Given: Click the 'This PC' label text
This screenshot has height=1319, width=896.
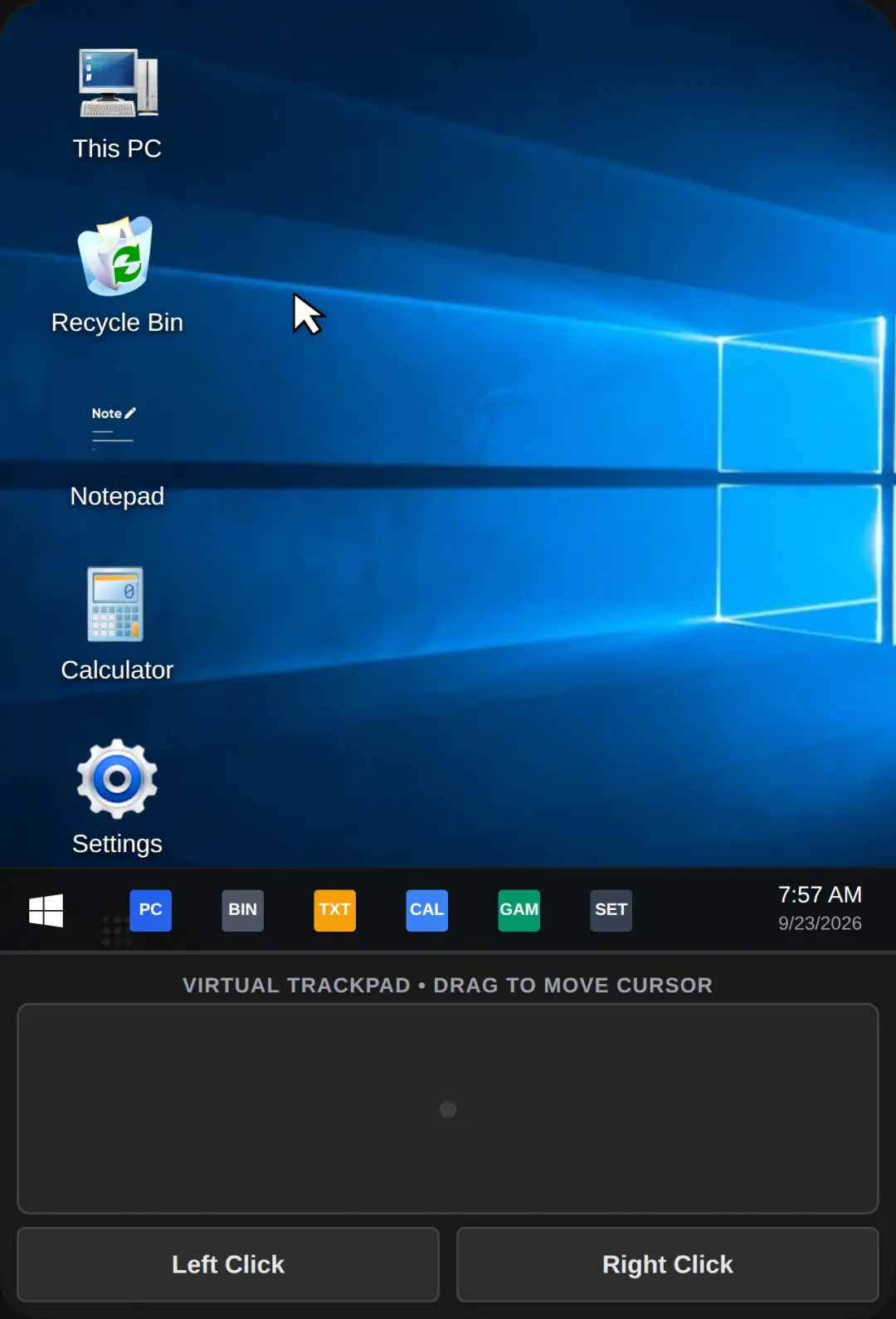Looking at the screenshot, I should [117, 148].
